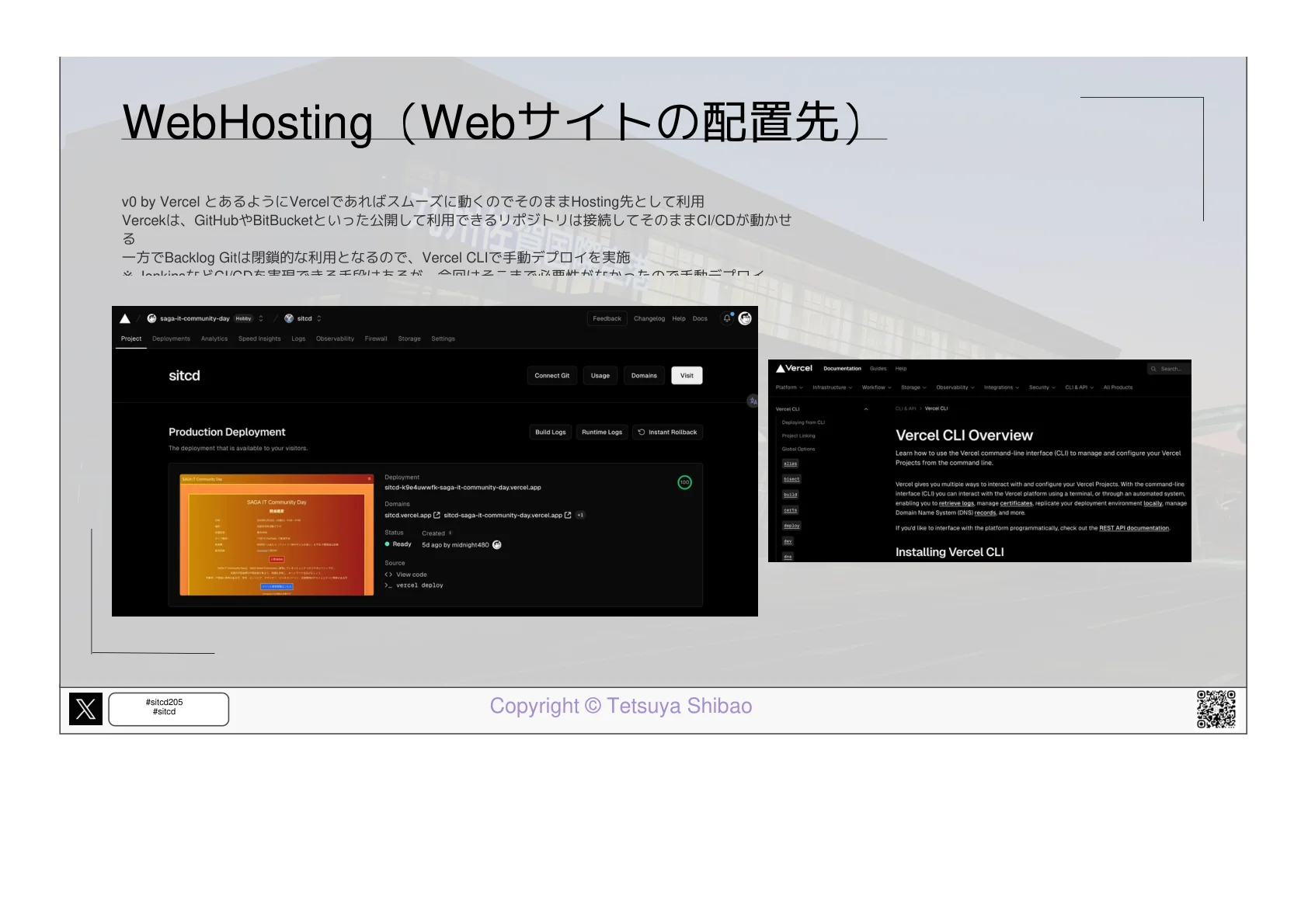Image resolution: width=1308 pixels, height=924 pixels.
Task: Open the REST API documentation link
Action: [1134, 528]
